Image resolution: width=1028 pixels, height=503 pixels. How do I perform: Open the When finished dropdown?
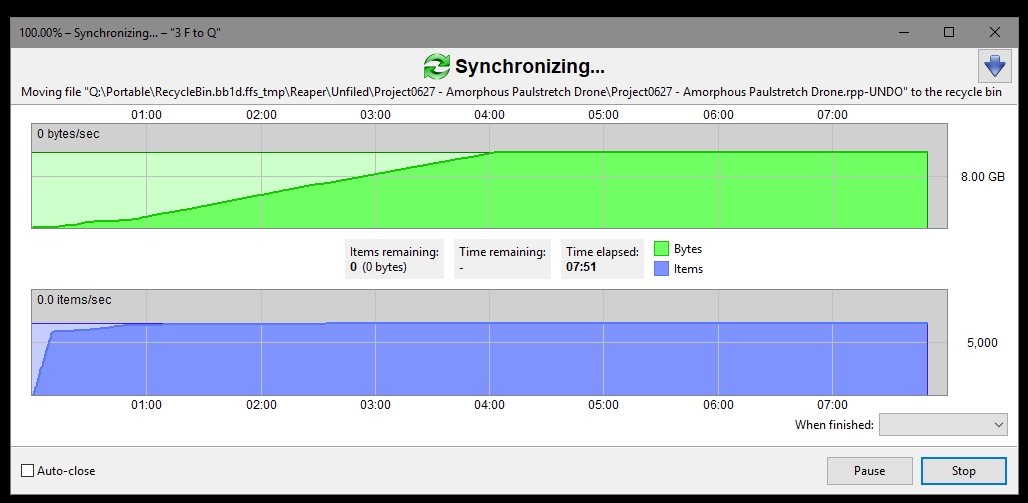point(943,424)
